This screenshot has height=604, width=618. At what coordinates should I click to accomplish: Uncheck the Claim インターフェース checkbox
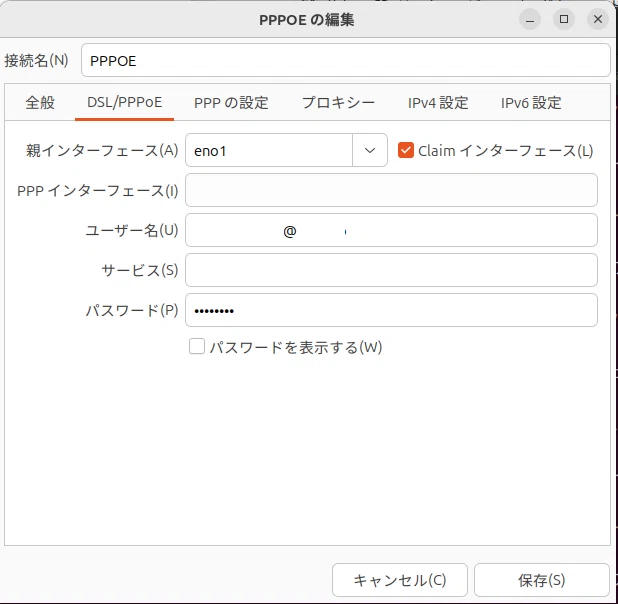coord(406,150)
